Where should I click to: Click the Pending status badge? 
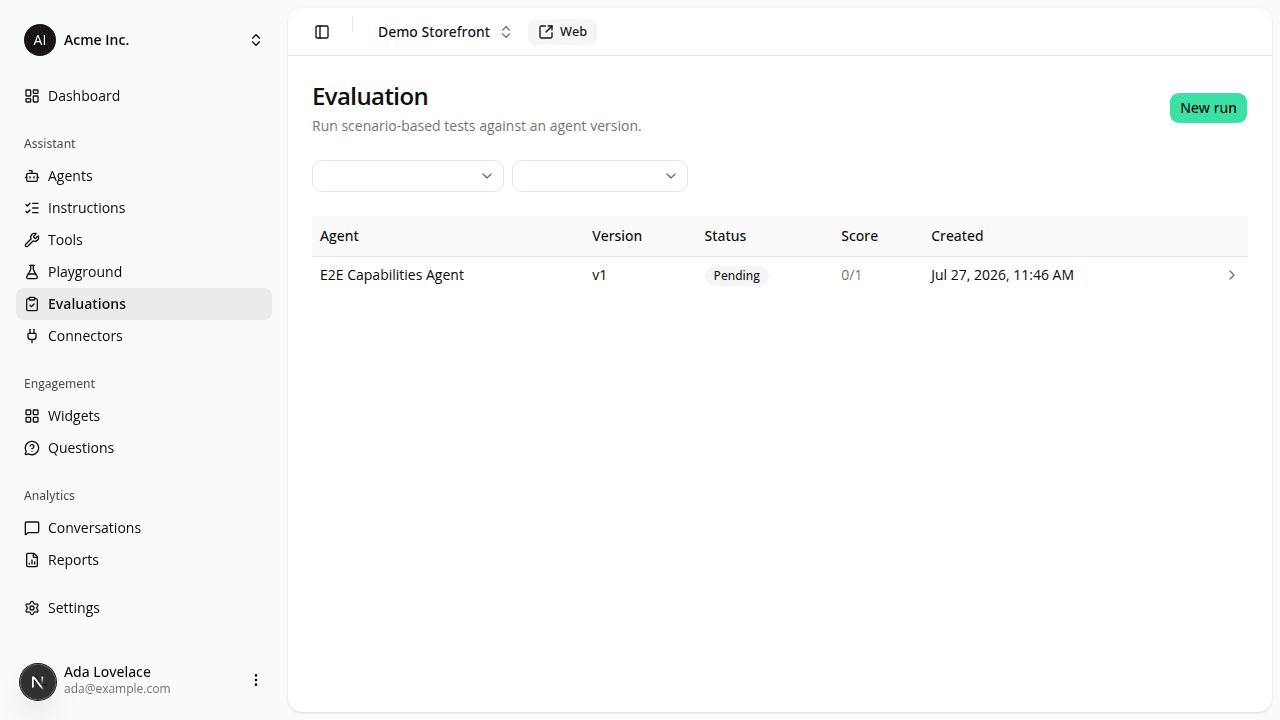click(x=737, y=276)
